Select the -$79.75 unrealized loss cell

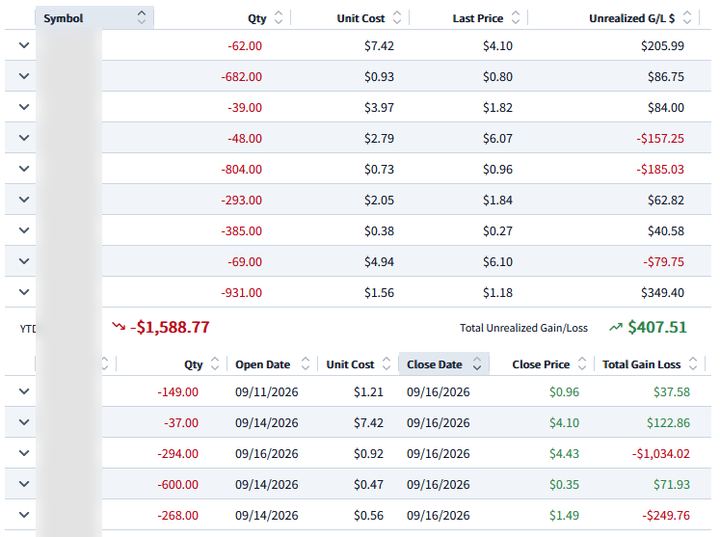pyautogui.click(x=663, y=262)
